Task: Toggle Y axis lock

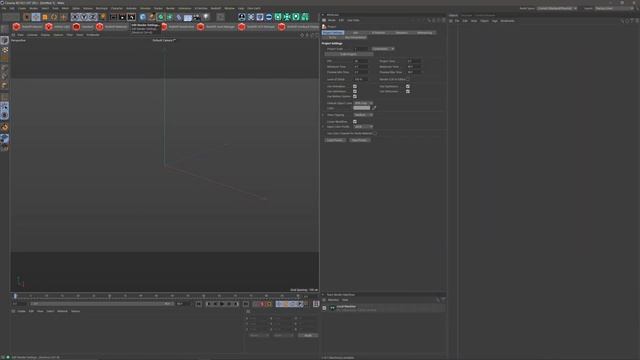Action: (84, 17)
